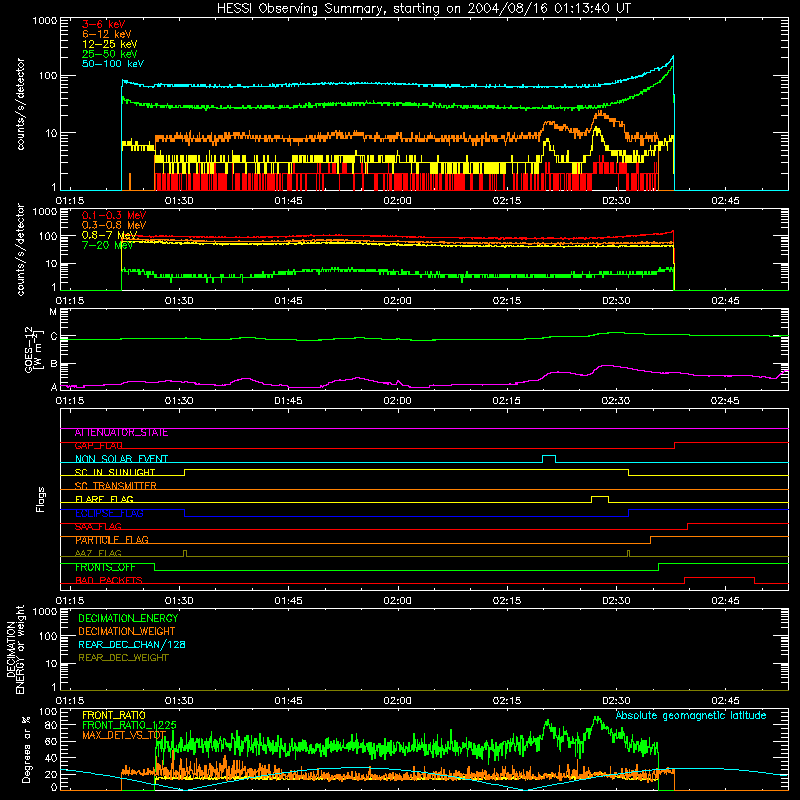This screenshot has height=800, width=800.
Task: Click the Absolute geomagnetic latitude label
Action: [691, 715]
